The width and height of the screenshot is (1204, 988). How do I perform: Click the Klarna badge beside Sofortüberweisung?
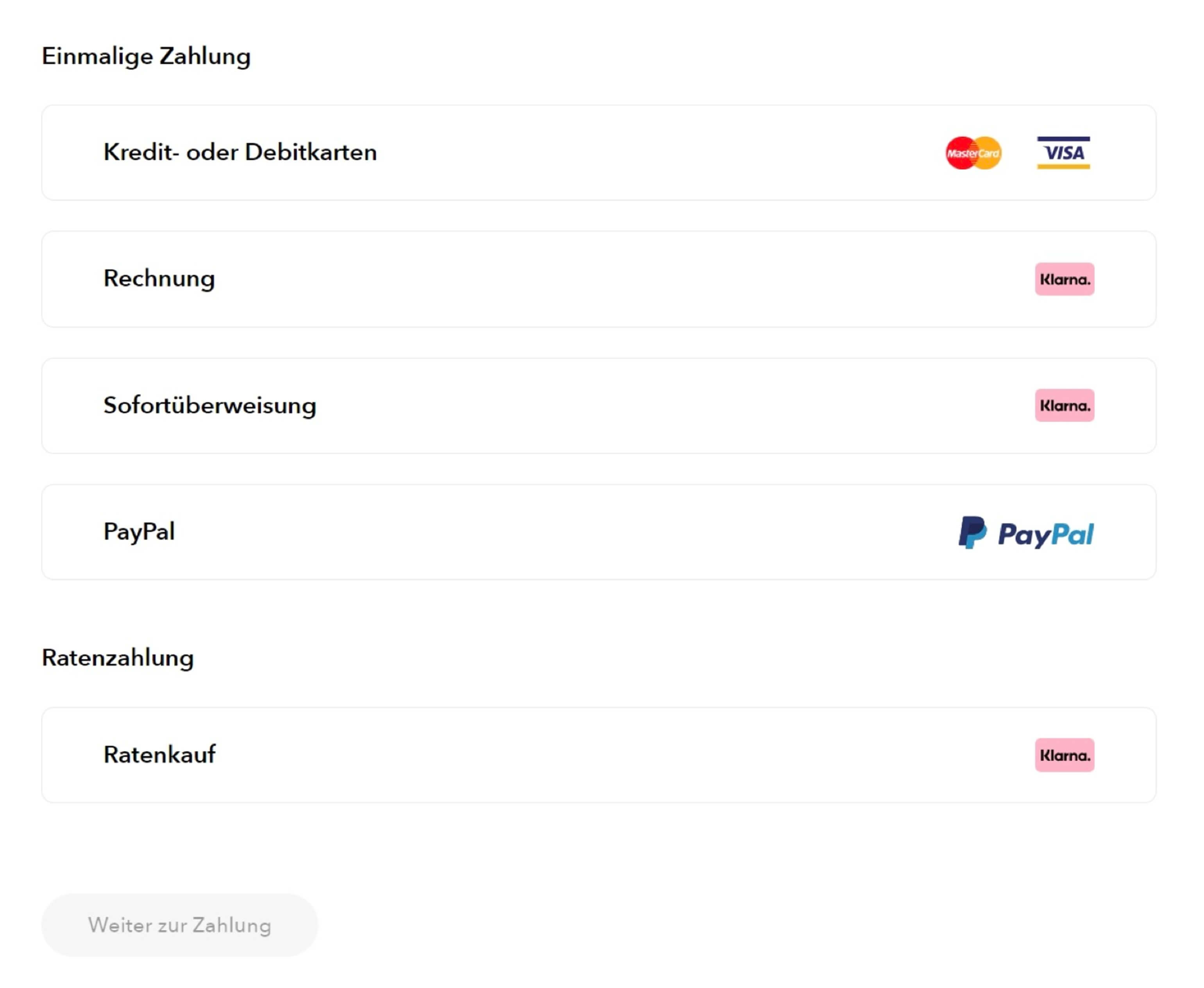click(1064, 405)
